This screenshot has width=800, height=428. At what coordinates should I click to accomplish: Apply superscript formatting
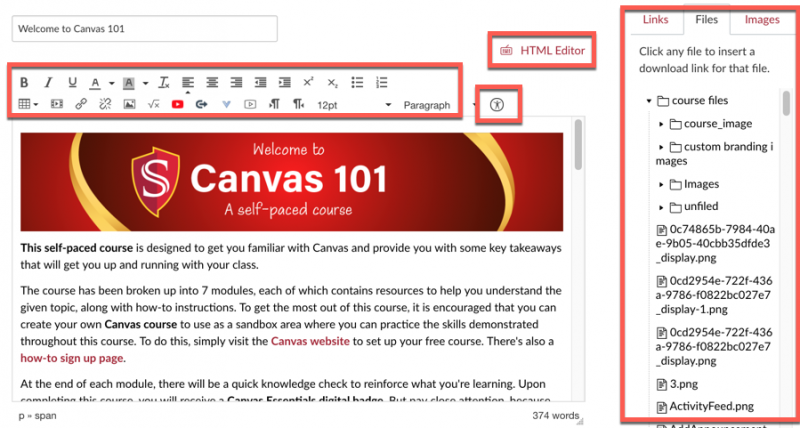click(308, 83)
